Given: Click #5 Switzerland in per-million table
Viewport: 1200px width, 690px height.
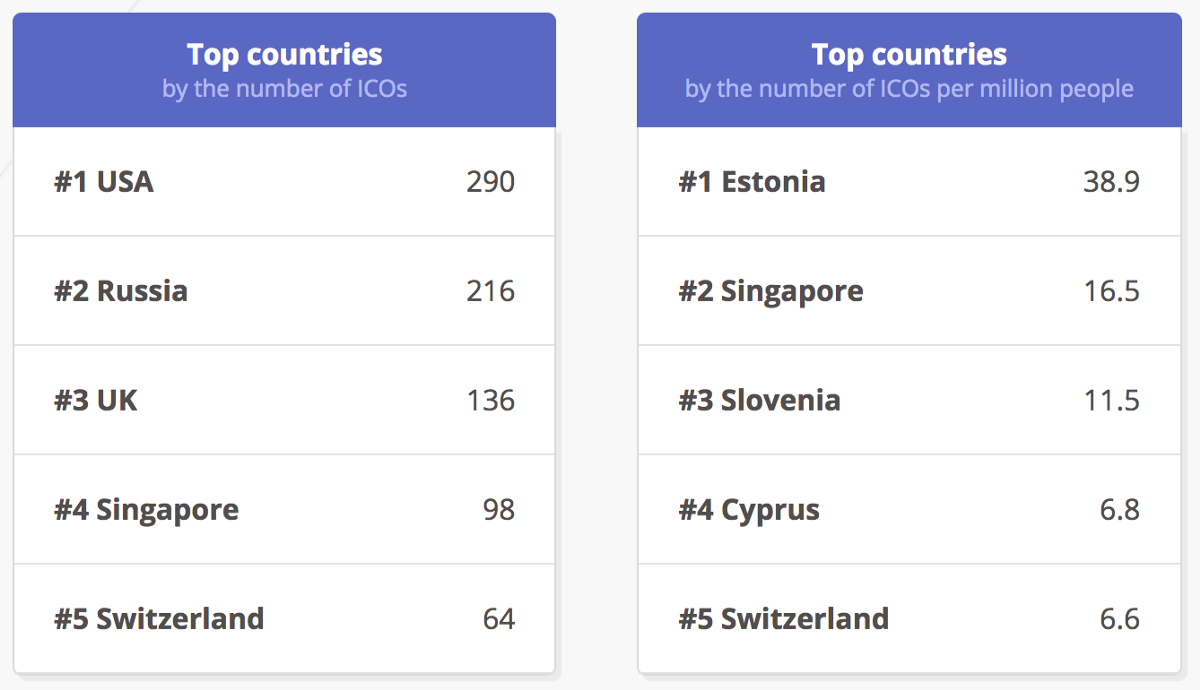Looking at the screenshot, I should 784,619.
